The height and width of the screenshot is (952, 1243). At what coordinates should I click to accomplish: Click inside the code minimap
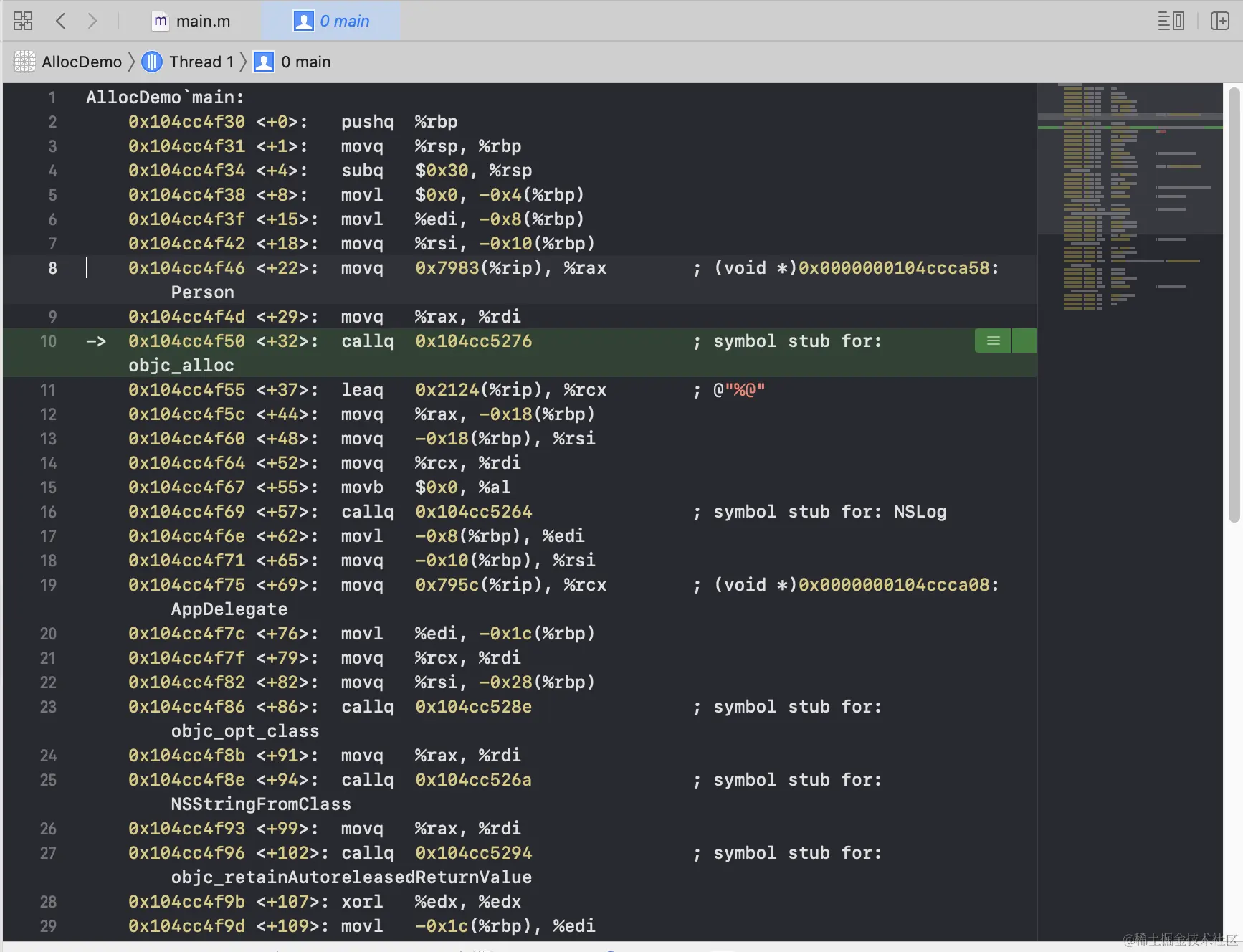coord(1130,197)
